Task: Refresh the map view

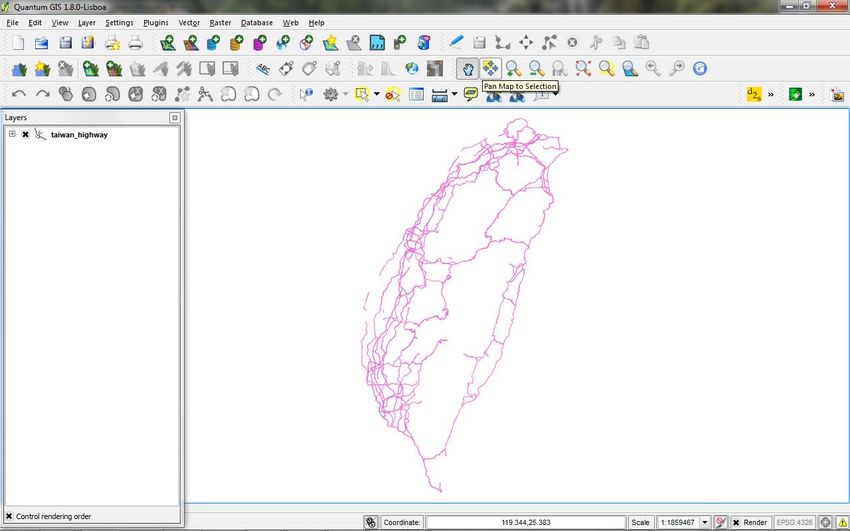Action: tap(700, 68)
